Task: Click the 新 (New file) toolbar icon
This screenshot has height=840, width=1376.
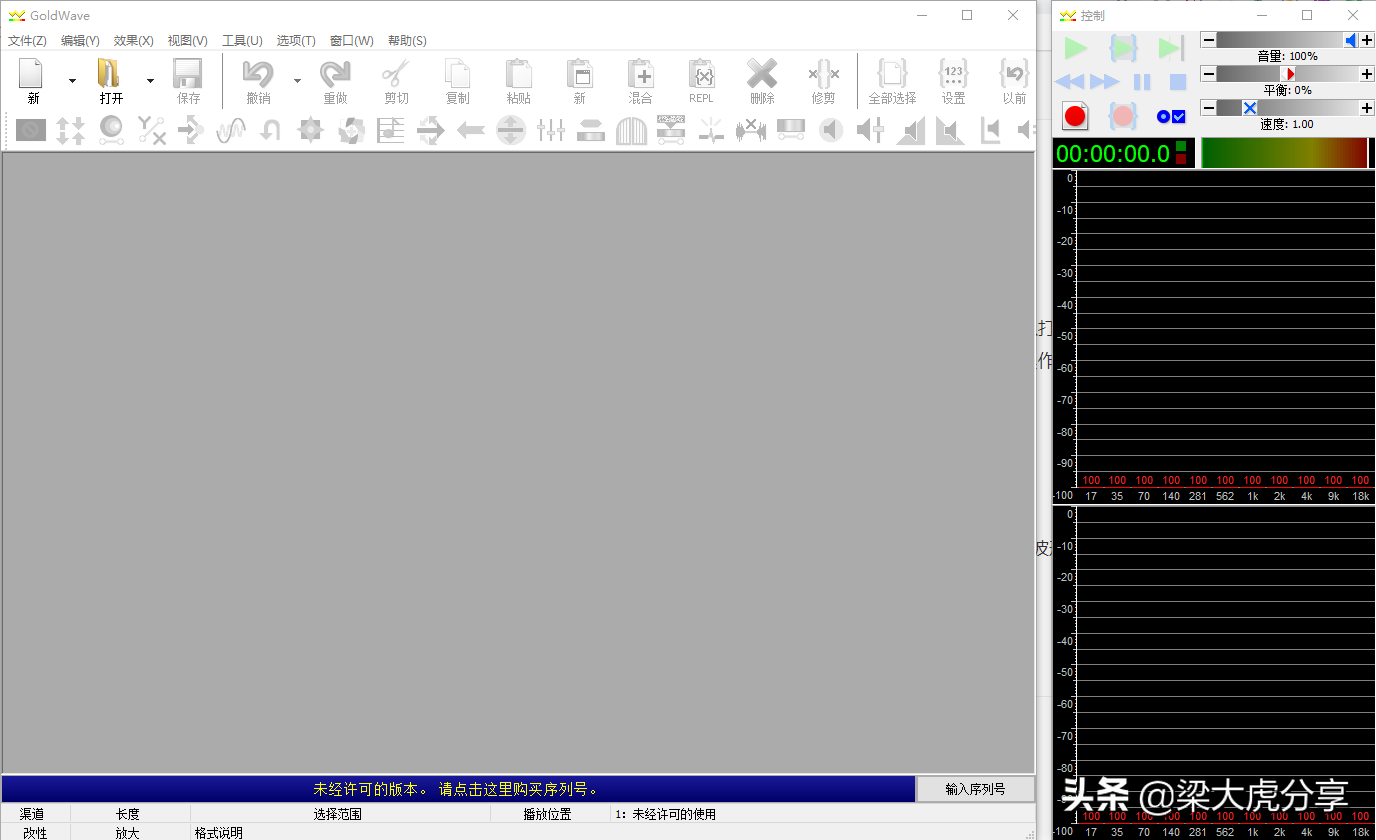Action: click(x=32, y=74)
